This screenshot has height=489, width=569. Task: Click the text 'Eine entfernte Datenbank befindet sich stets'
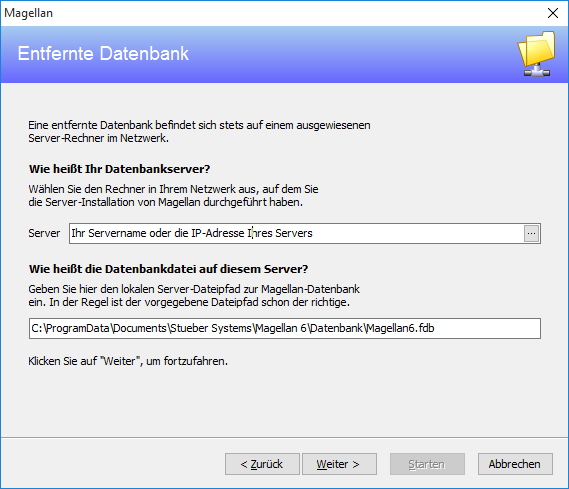coord(136,125)
